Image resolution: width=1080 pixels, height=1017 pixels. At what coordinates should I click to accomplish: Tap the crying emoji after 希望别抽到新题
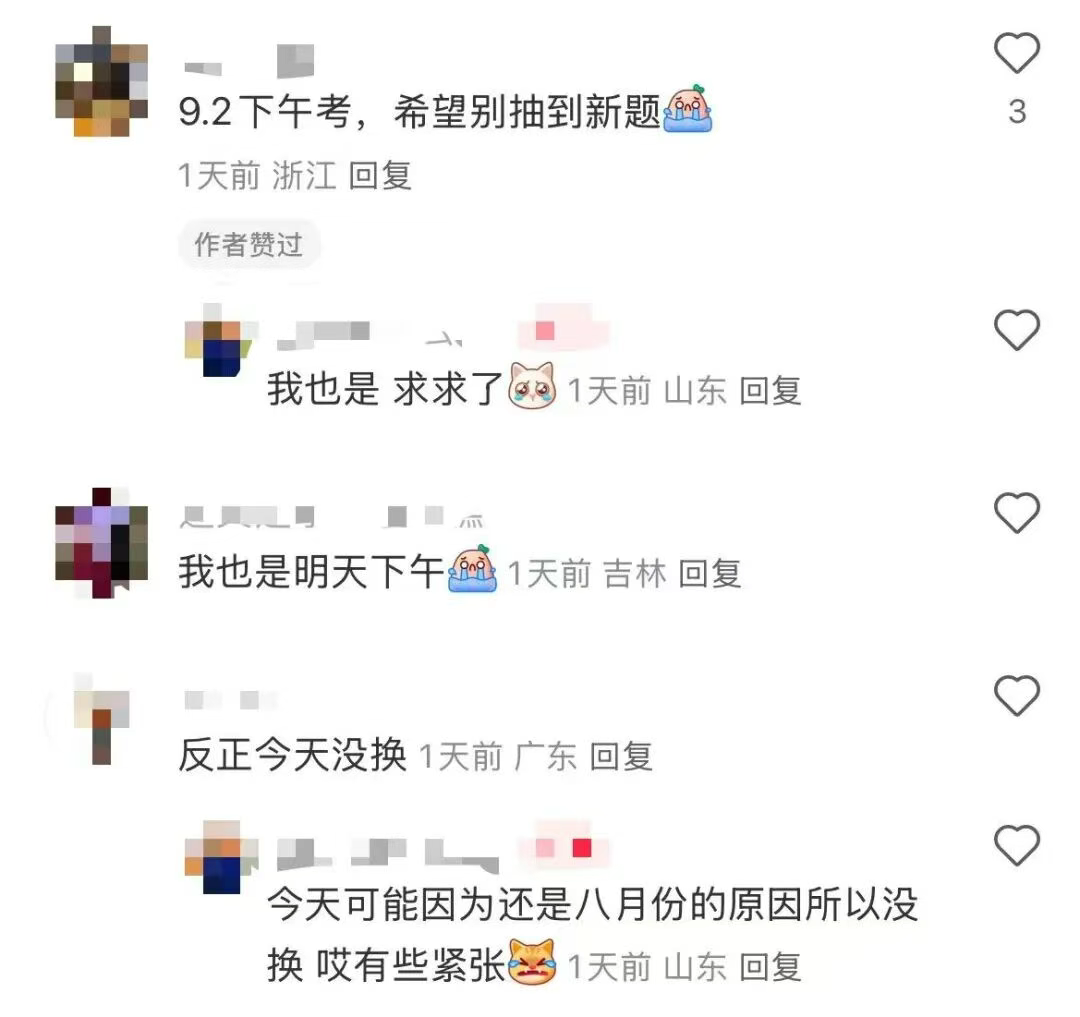(687, 109)
